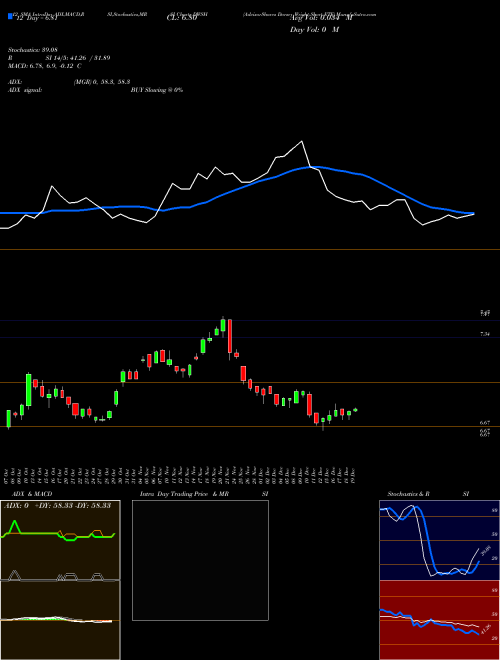Screen dimensions: 500x660
Task: Click the ADX green line chart panel
Action: 60,540
